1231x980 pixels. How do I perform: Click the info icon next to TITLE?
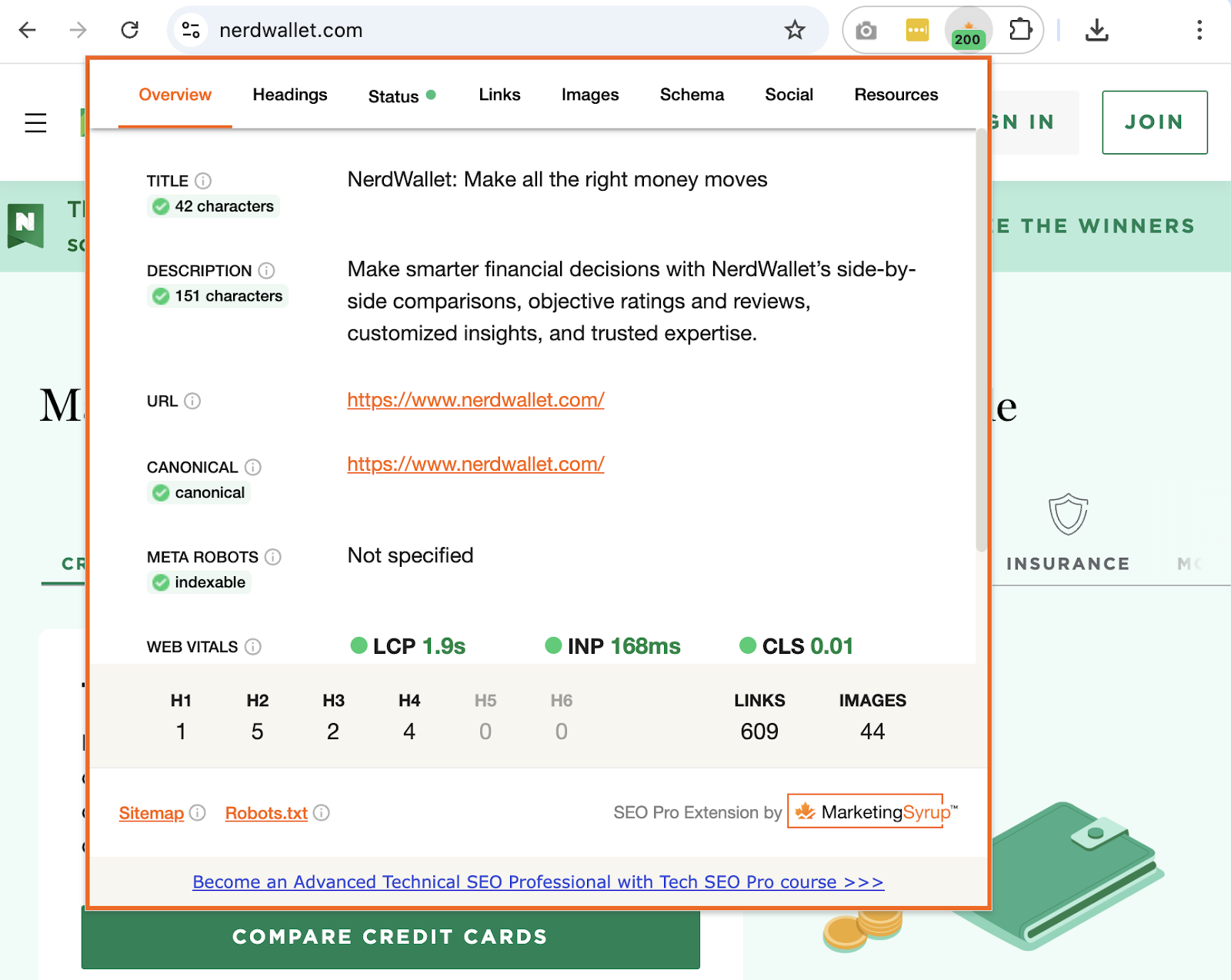click(203, 181)
